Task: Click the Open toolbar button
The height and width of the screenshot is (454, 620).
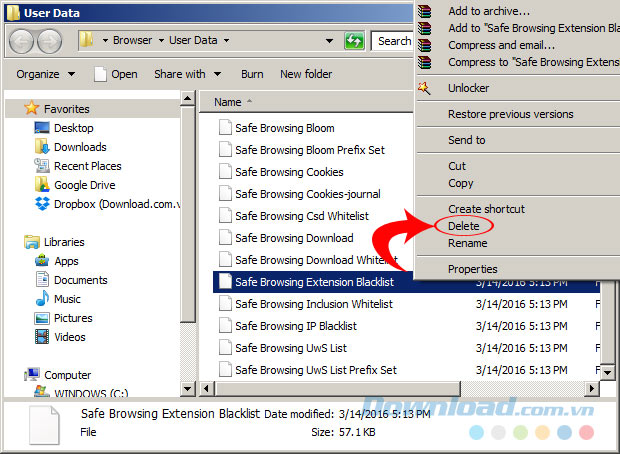Action: click(x=116, y=74)
